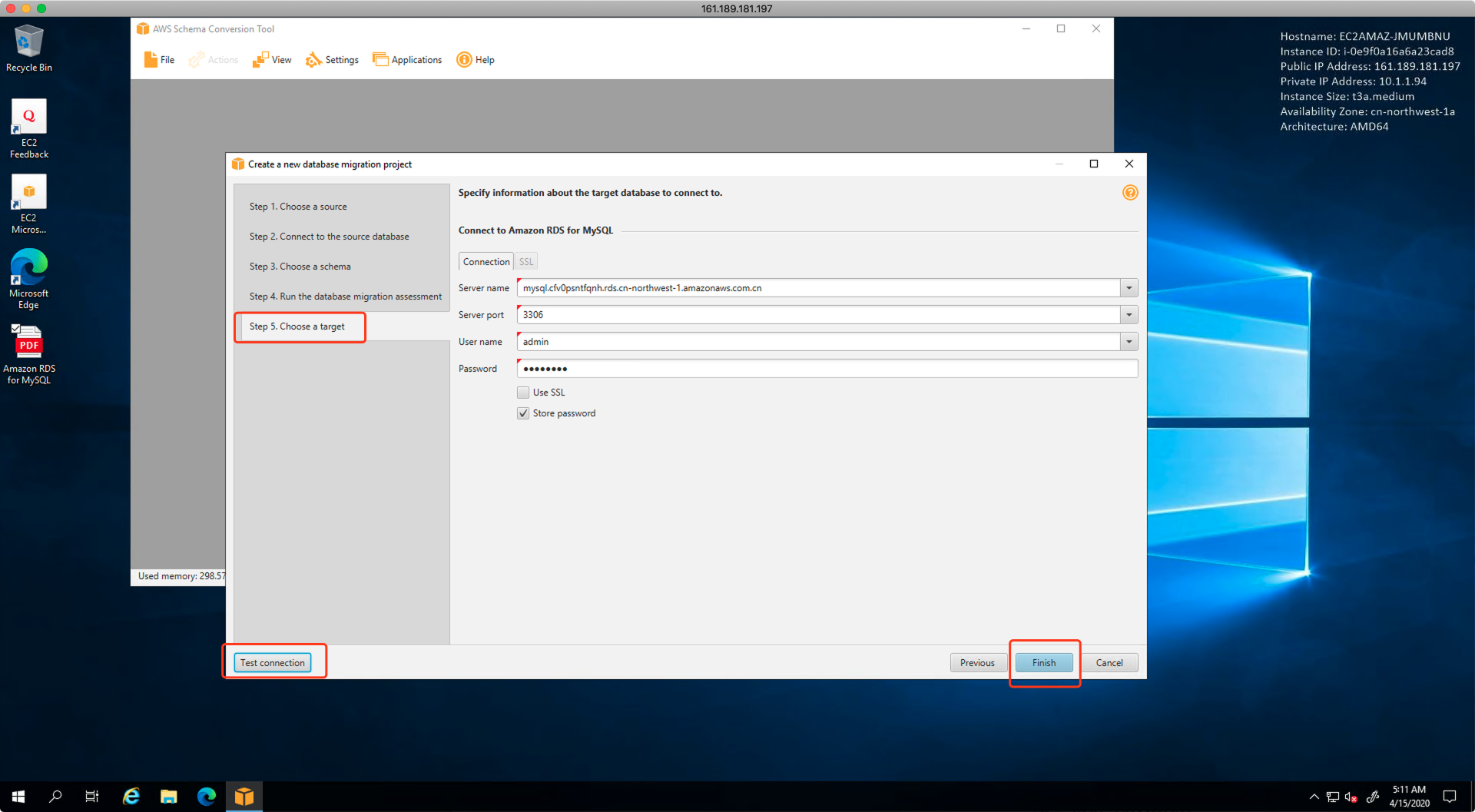Open the Help toolbar menu
Screen dimensions: 1475x812
[x=476, y=60]
